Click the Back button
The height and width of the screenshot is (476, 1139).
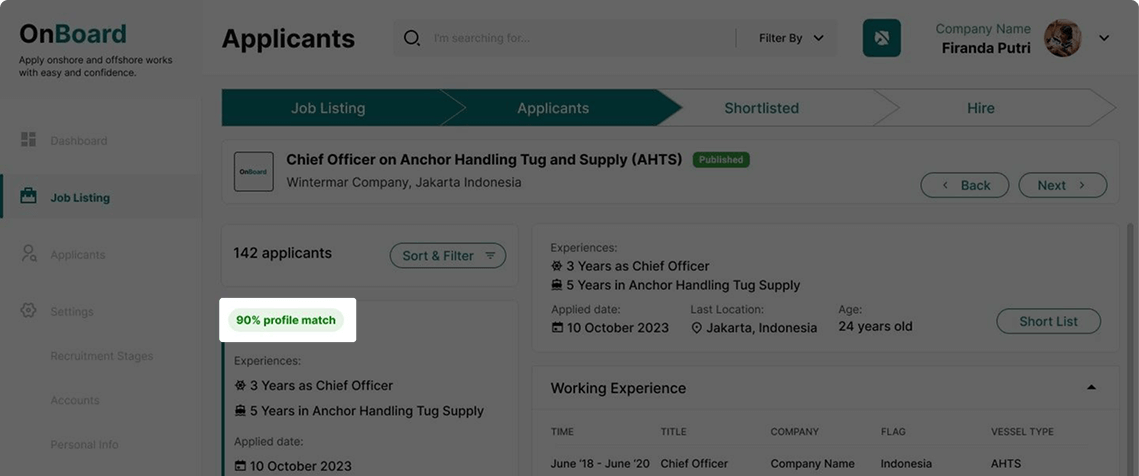tap(965, 185)
